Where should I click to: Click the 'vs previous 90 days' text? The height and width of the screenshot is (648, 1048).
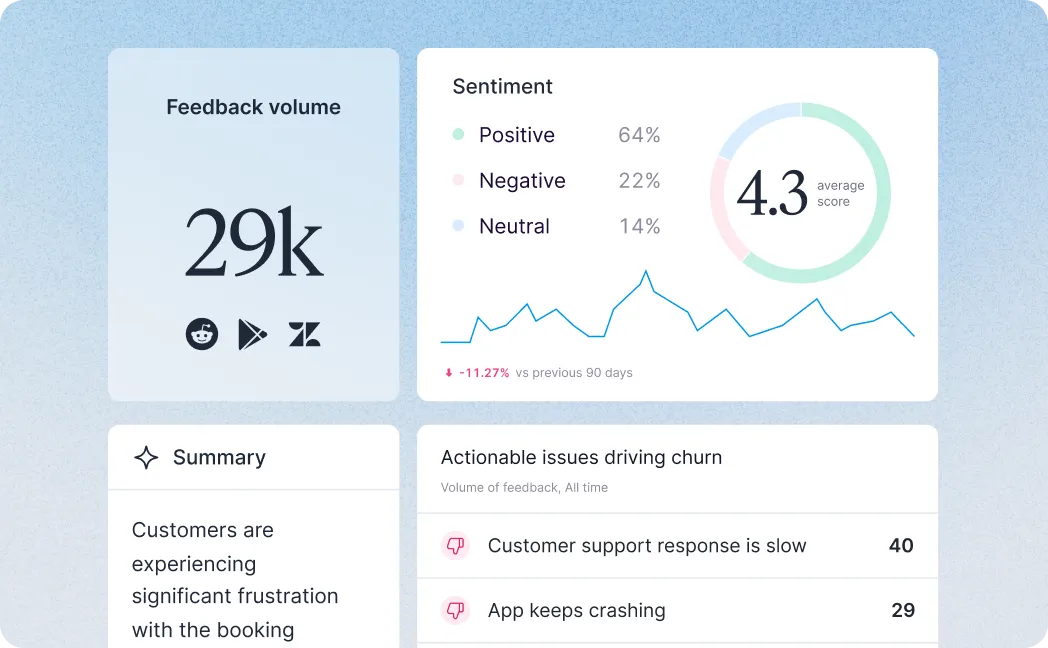pyautogui.click(x=574, y=373)
